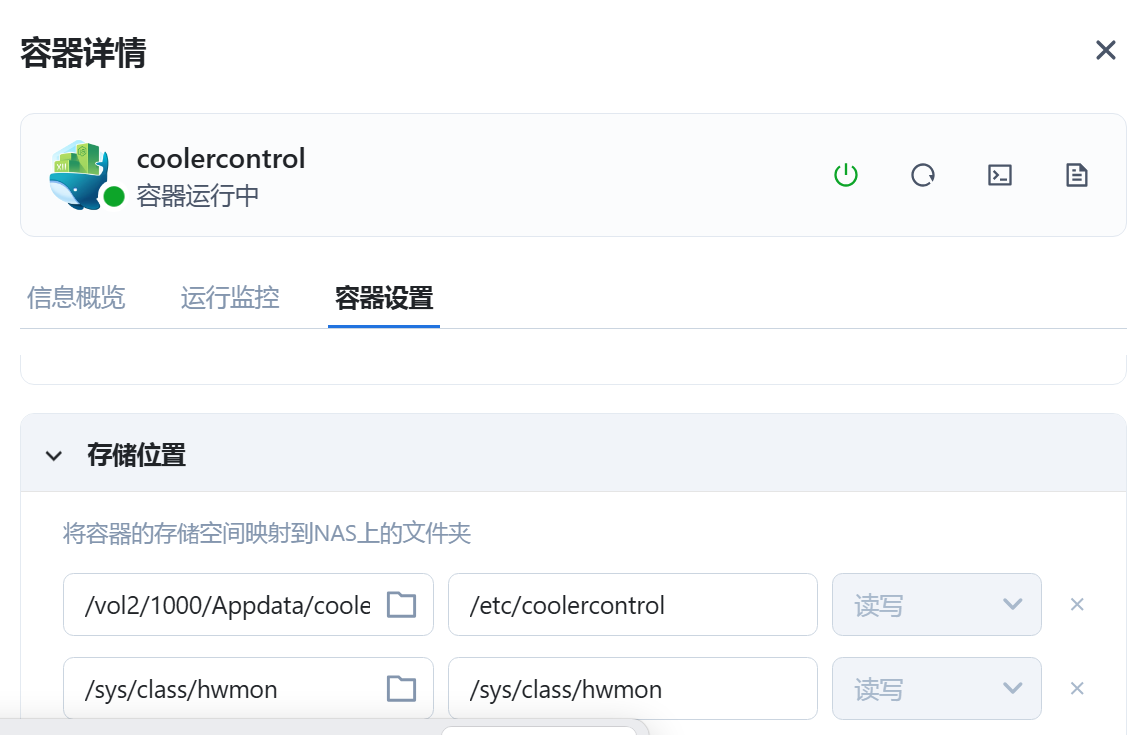The height and width of the screenshot is (735, 1147).
Task: Switch to the 运行监控 tab
Action: tap(230, 298)
